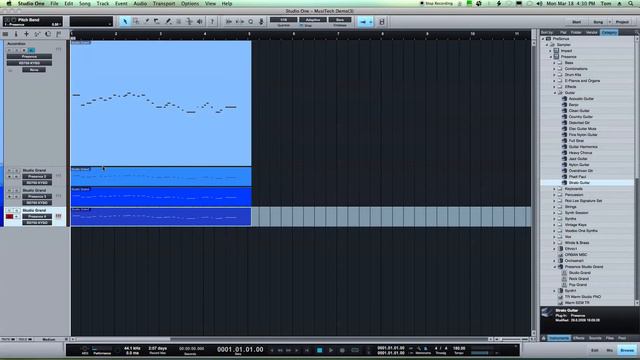Select the Jazz Guitar preset
640x360 pixels.
coord(578,159)
